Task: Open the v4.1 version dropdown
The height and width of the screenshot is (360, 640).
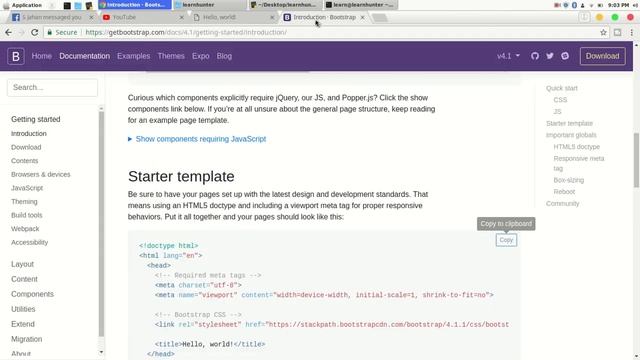Action: click(x=508, y=56)
